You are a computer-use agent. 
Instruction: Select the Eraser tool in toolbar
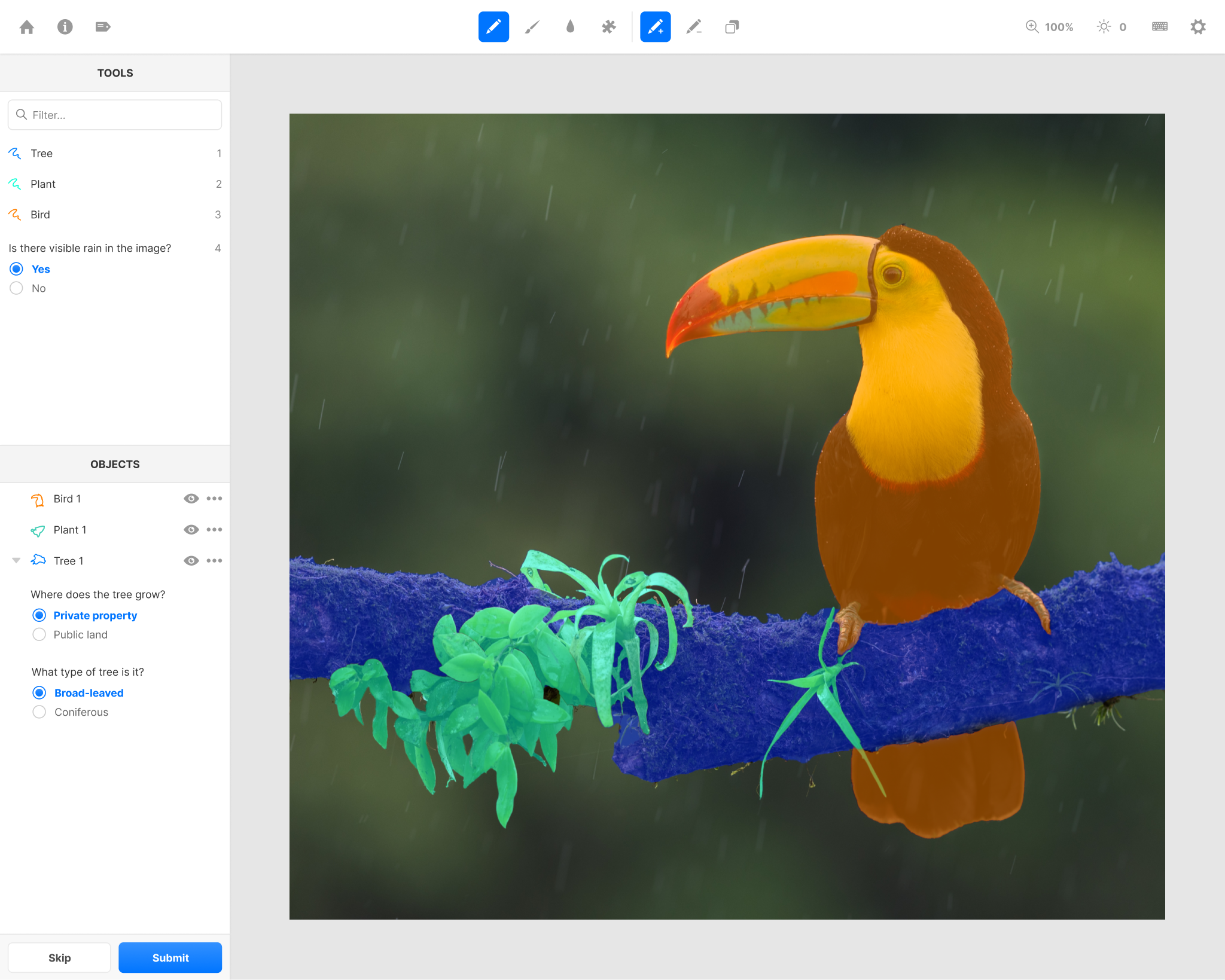pos(694,27)
